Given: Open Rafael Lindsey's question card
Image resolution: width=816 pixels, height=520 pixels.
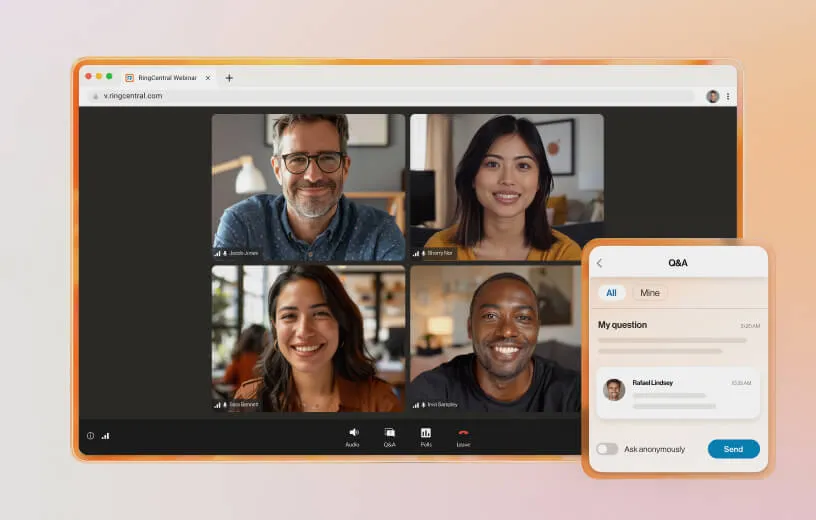Looking at the screenshot, I should pos(678,393).
